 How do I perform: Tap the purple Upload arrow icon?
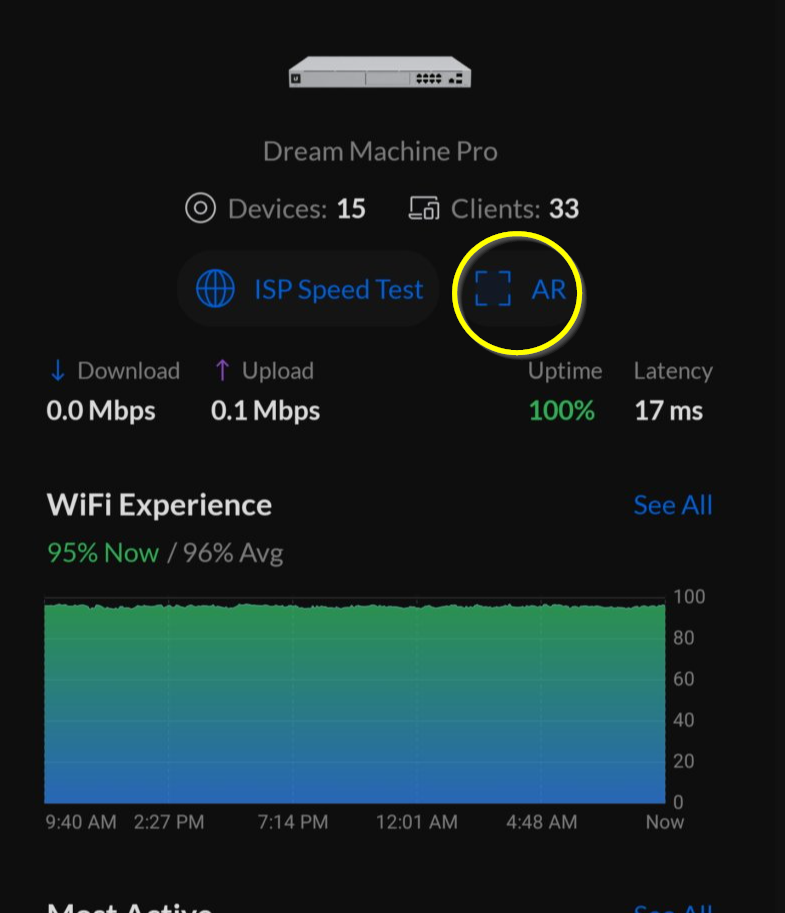click(x=222, y=370)
